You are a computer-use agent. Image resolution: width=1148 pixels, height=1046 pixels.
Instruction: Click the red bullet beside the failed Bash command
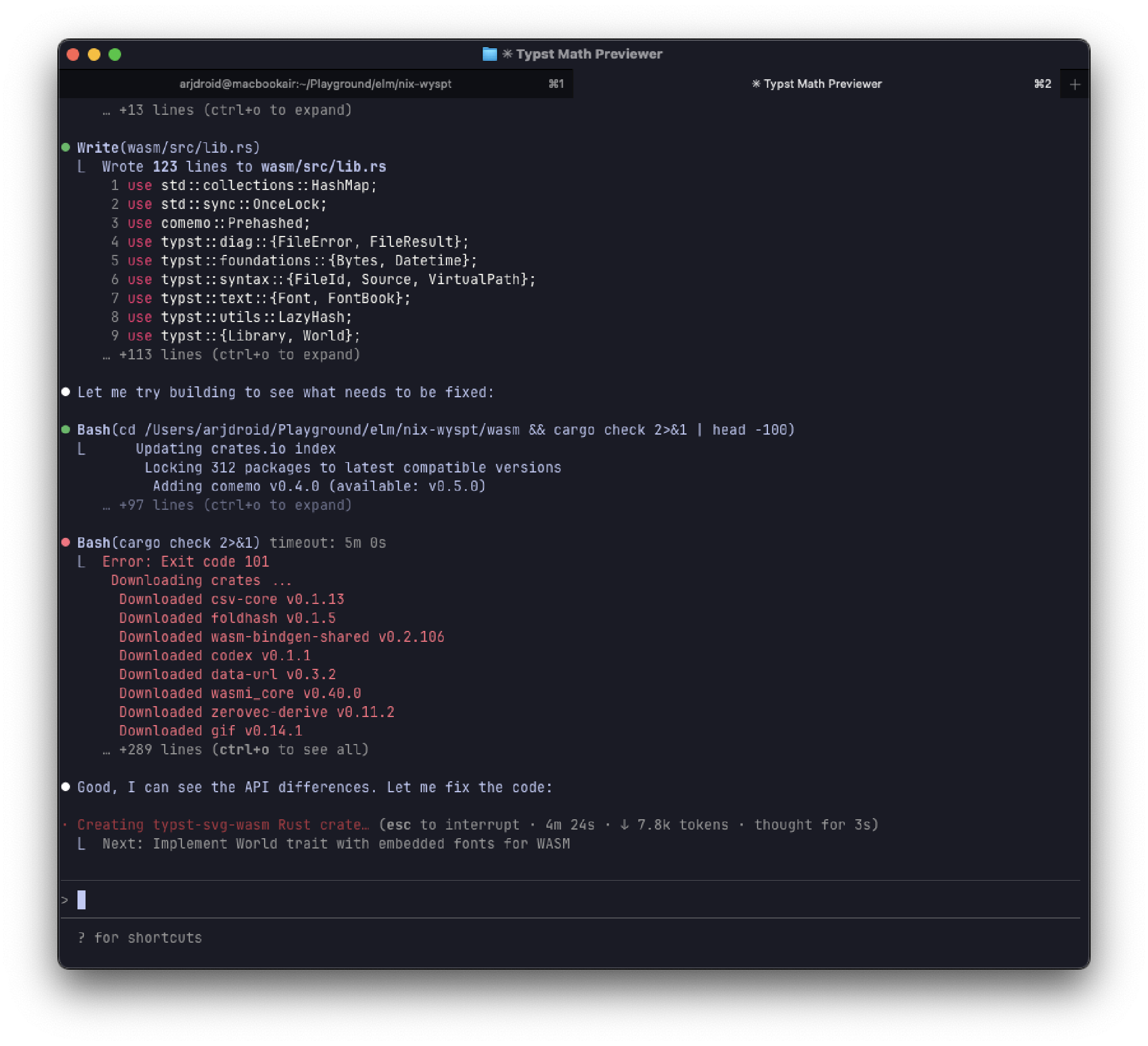[x=66, y=542]
